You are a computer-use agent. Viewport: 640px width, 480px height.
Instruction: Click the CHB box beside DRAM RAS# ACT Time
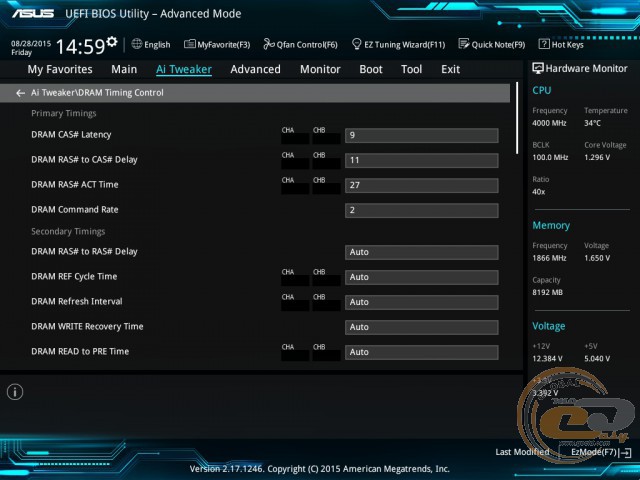tap(327, 189)
